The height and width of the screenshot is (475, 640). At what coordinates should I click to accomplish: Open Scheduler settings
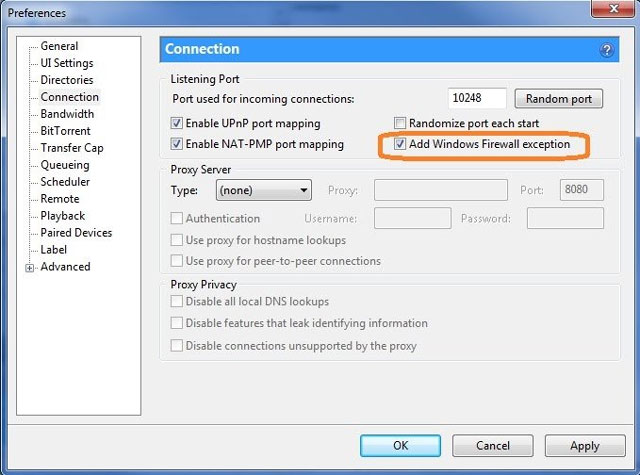pos(65,182)
